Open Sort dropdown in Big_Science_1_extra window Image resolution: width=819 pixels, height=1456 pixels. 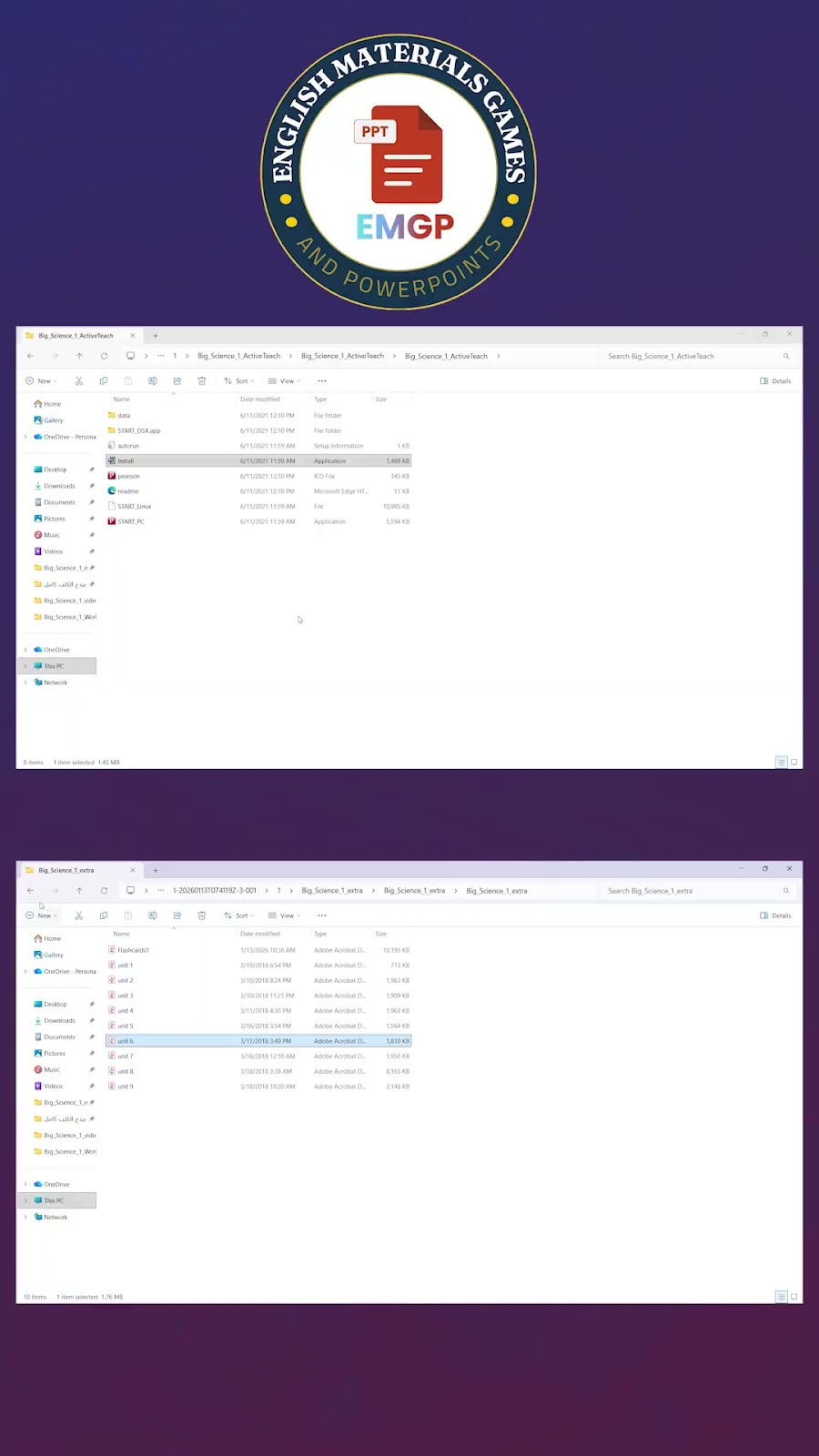point(239,915)
